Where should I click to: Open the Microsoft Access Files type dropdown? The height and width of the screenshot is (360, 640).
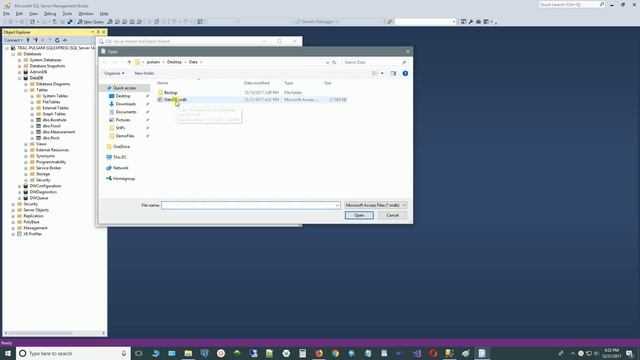click(x=376, y=205)
